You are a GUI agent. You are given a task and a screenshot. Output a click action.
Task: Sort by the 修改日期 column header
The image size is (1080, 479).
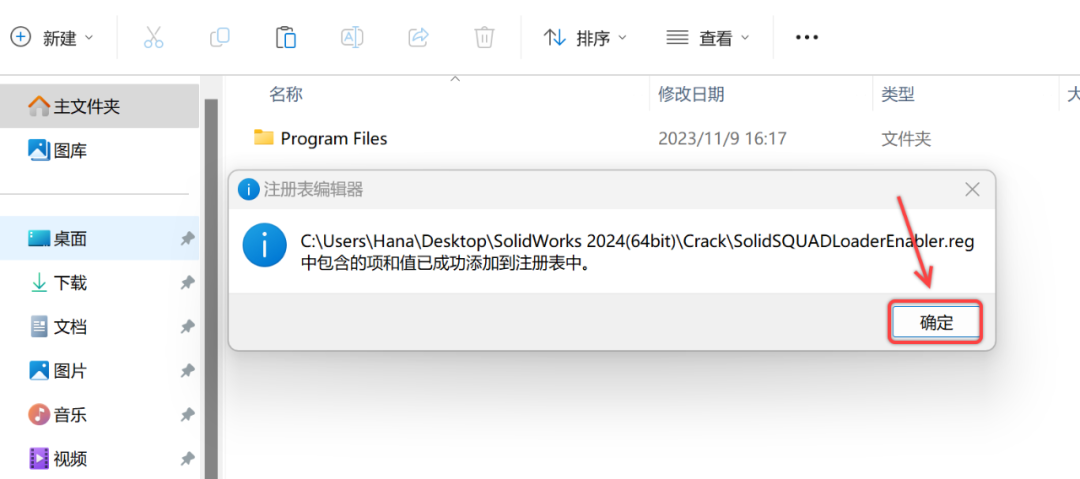pos(691,94)
